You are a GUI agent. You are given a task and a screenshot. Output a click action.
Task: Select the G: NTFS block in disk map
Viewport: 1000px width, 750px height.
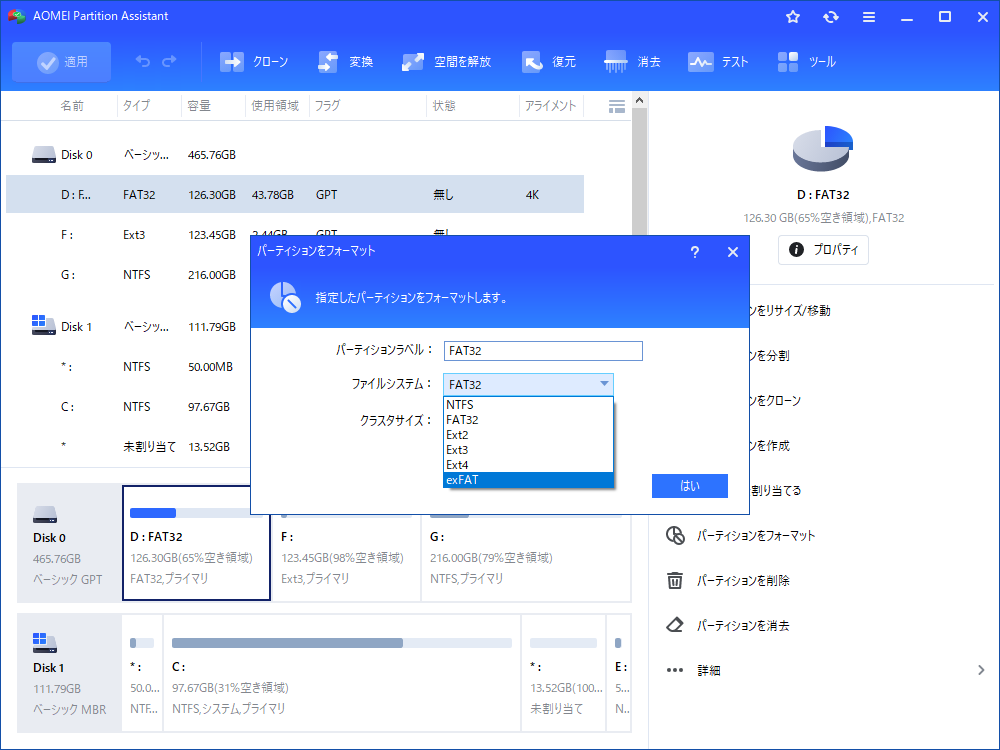[526, 557]
